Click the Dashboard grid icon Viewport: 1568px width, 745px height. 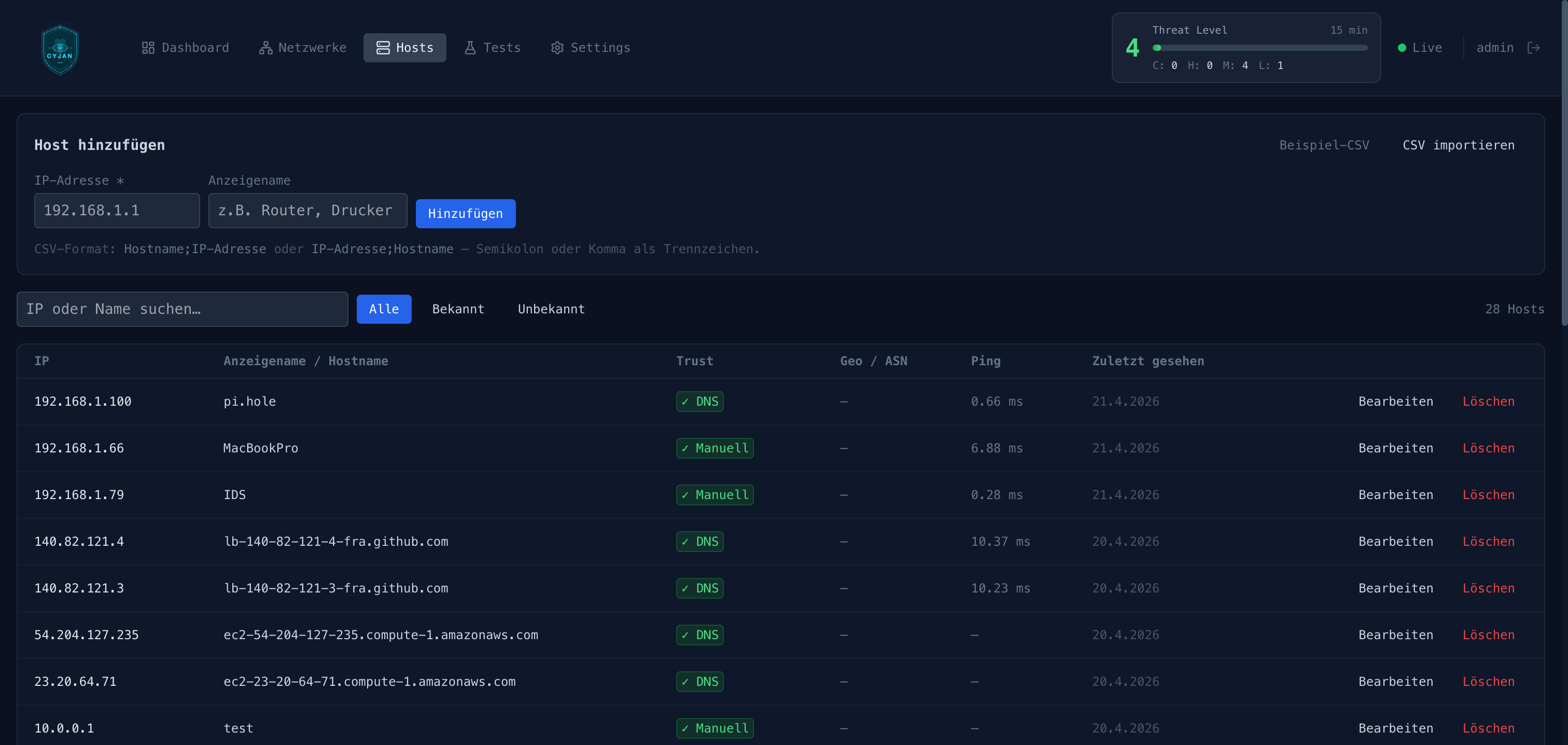(x=148, y=48)
